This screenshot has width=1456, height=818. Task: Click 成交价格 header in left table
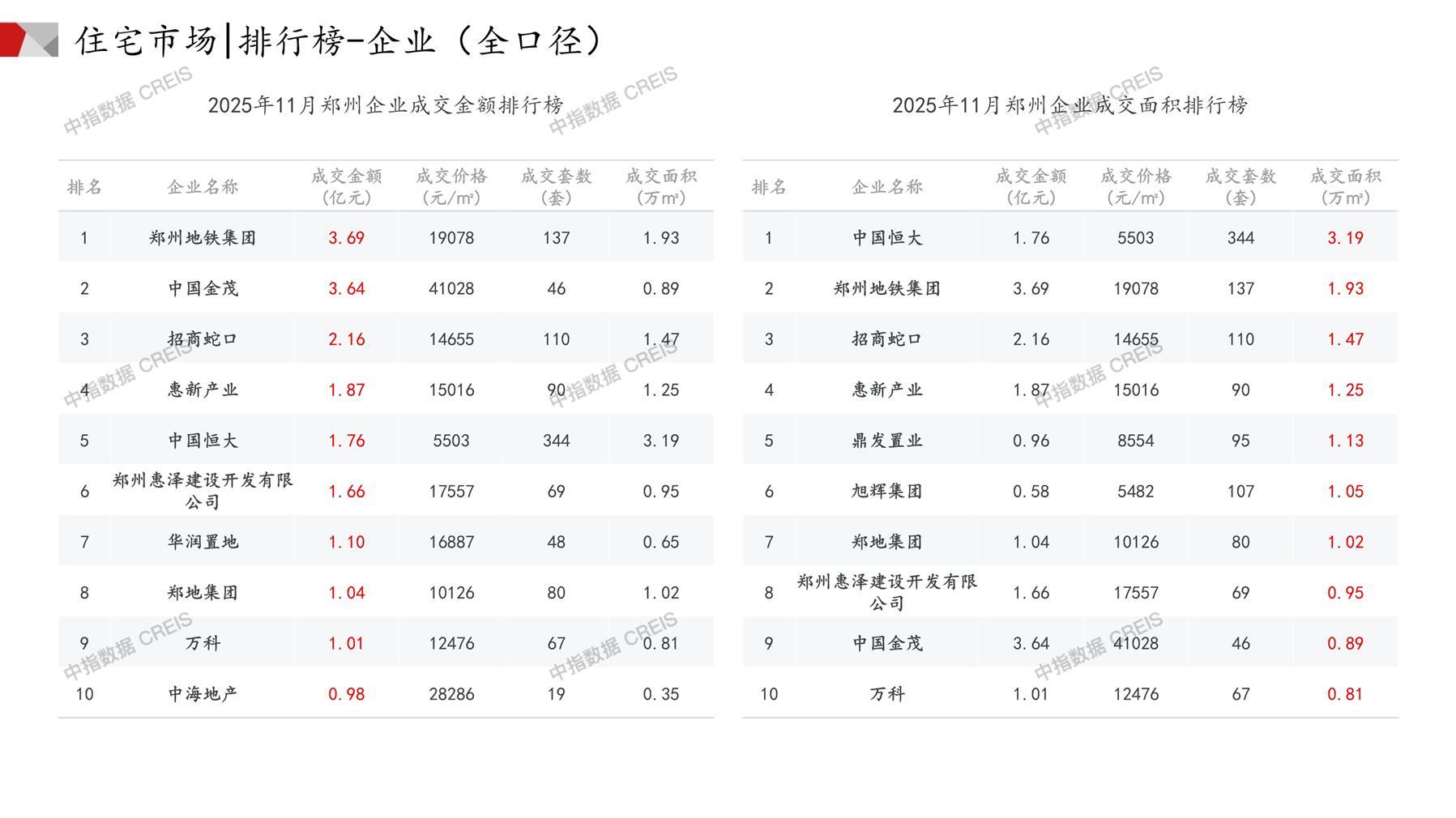[451, 187]
